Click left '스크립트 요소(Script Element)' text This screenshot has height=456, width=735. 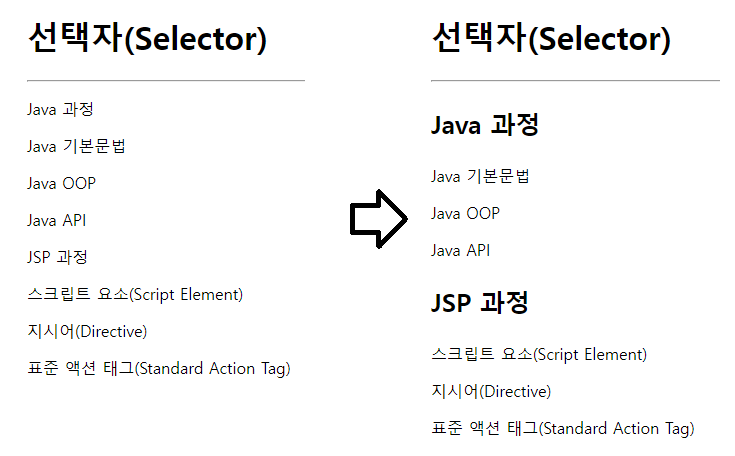click(x=135, y=295)
